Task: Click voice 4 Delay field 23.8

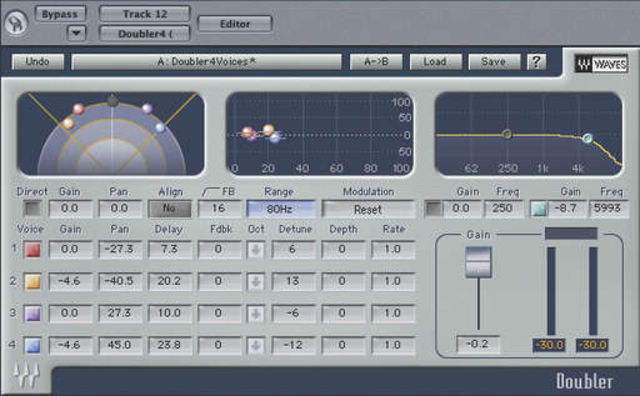Action: 170,345
